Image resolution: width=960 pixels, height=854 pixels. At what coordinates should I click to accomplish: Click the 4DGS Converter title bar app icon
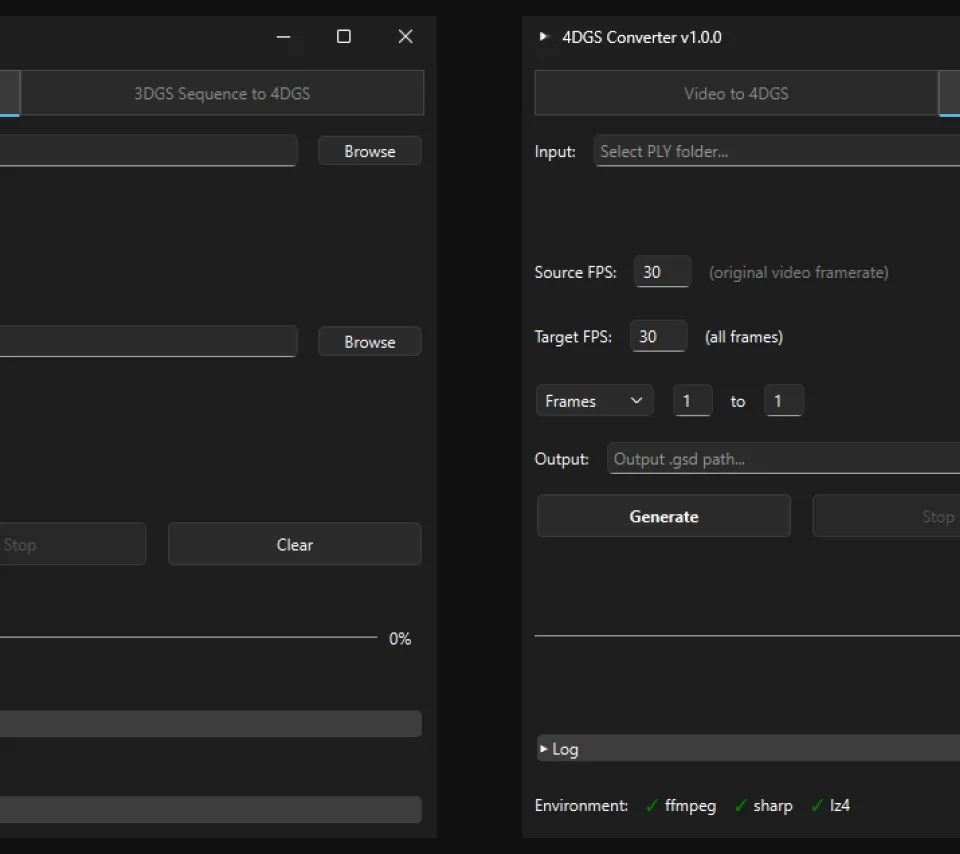point(543,37)
